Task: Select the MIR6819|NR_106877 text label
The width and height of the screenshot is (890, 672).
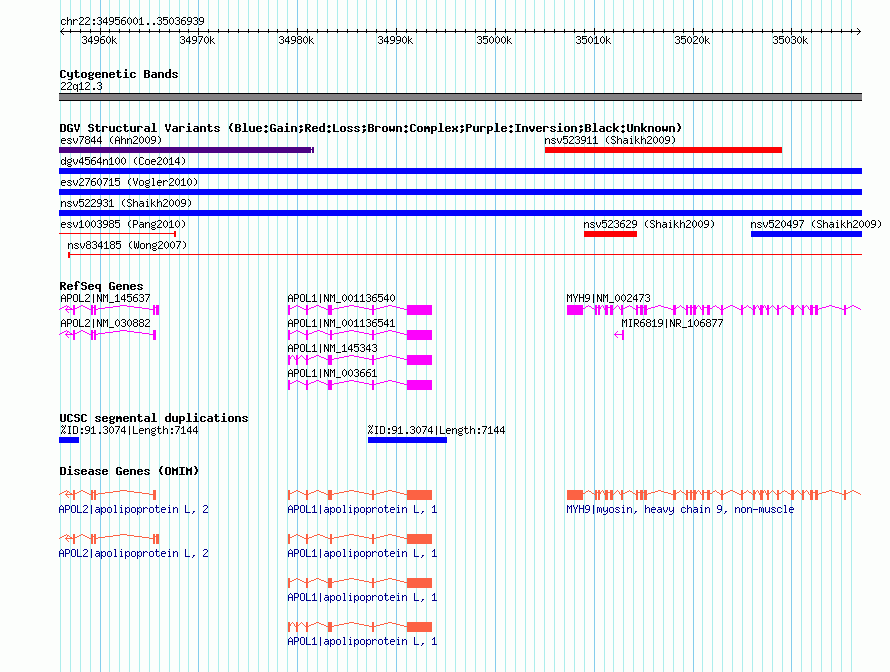Action: coord(672,323)
